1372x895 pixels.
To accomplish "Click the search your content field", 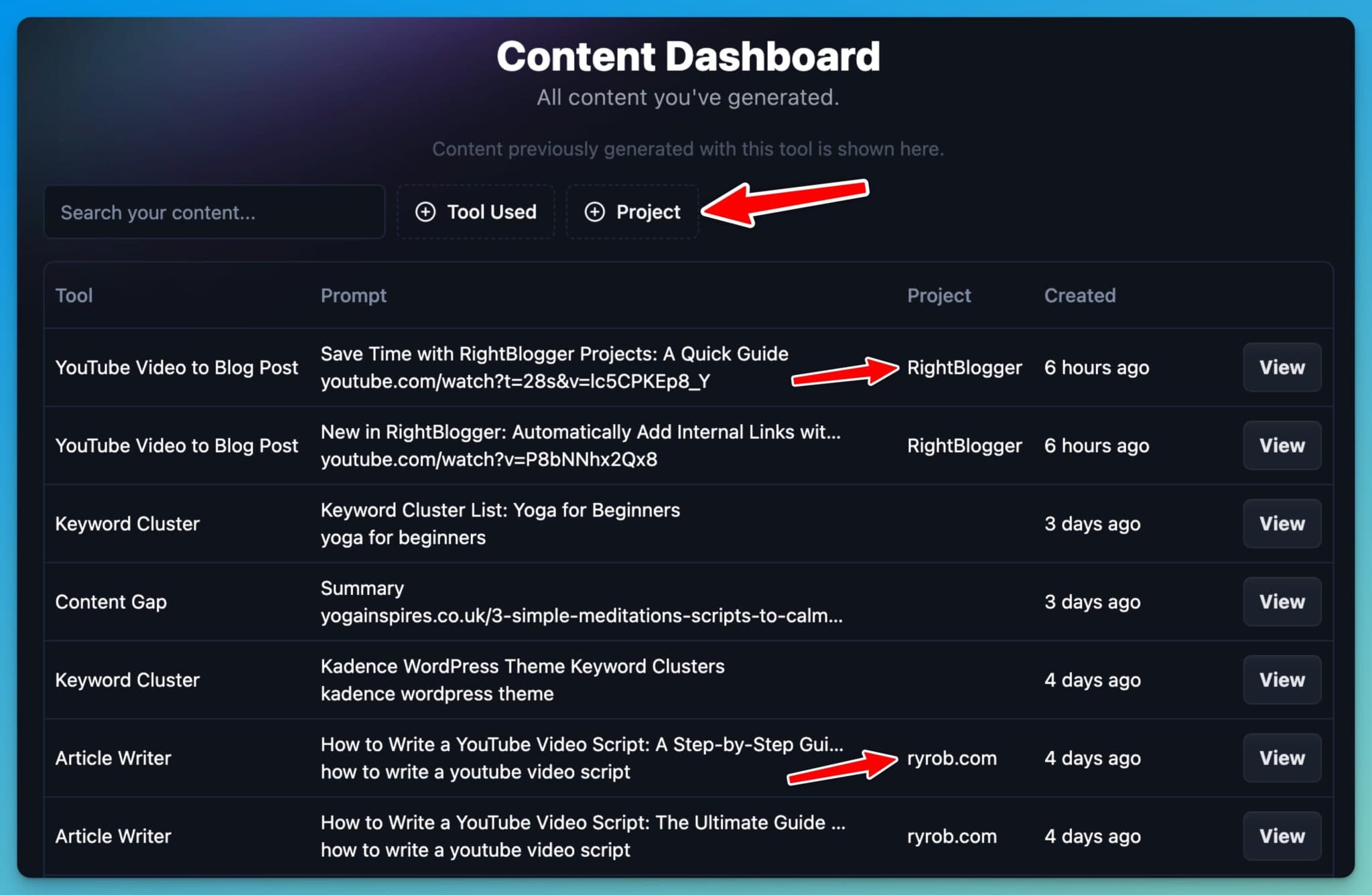I will (214, 212).
